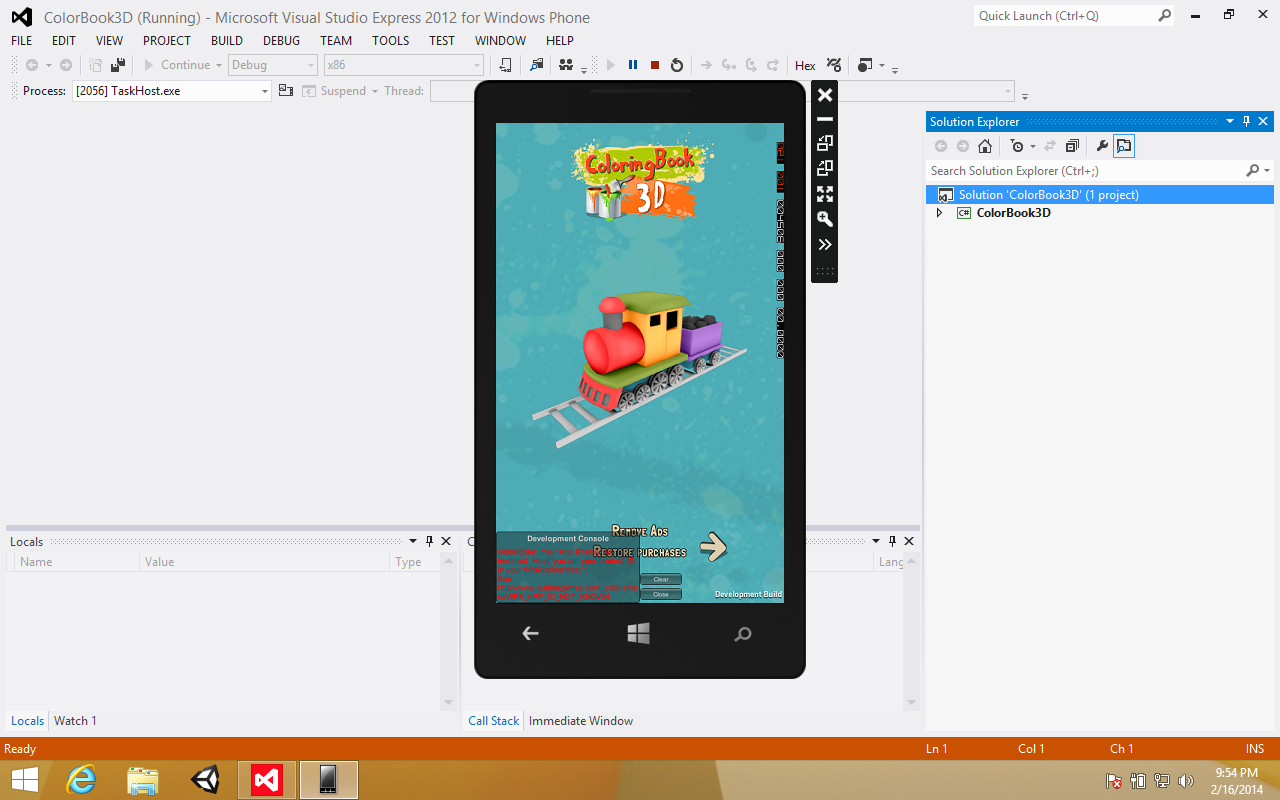Open Solution Explorer window options dropdown arrow
This screenshot has width=1280, height=800.
(1230, 121)
